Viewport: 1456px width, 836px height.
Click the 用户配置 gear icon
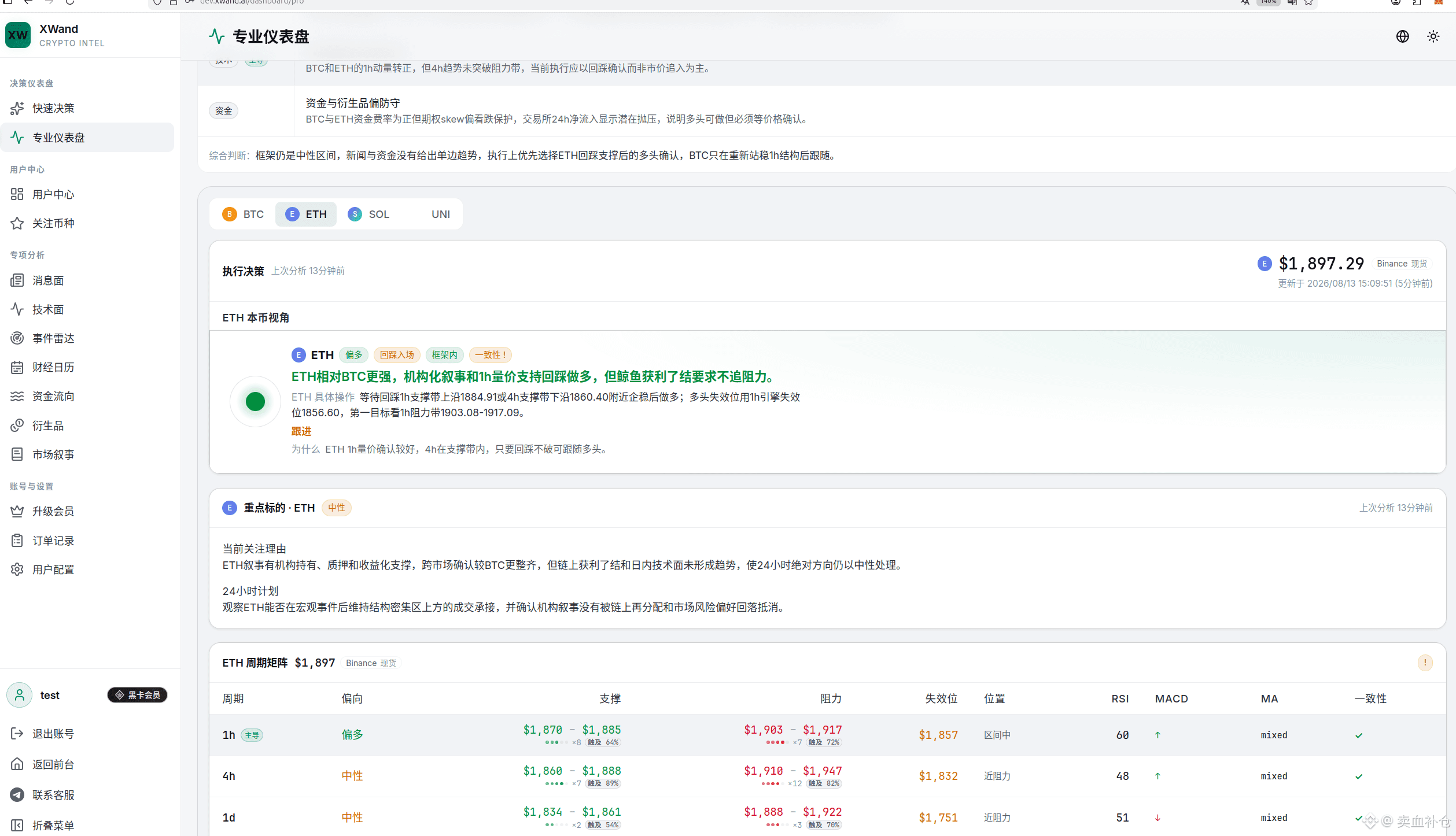click(x=17, y=569)
